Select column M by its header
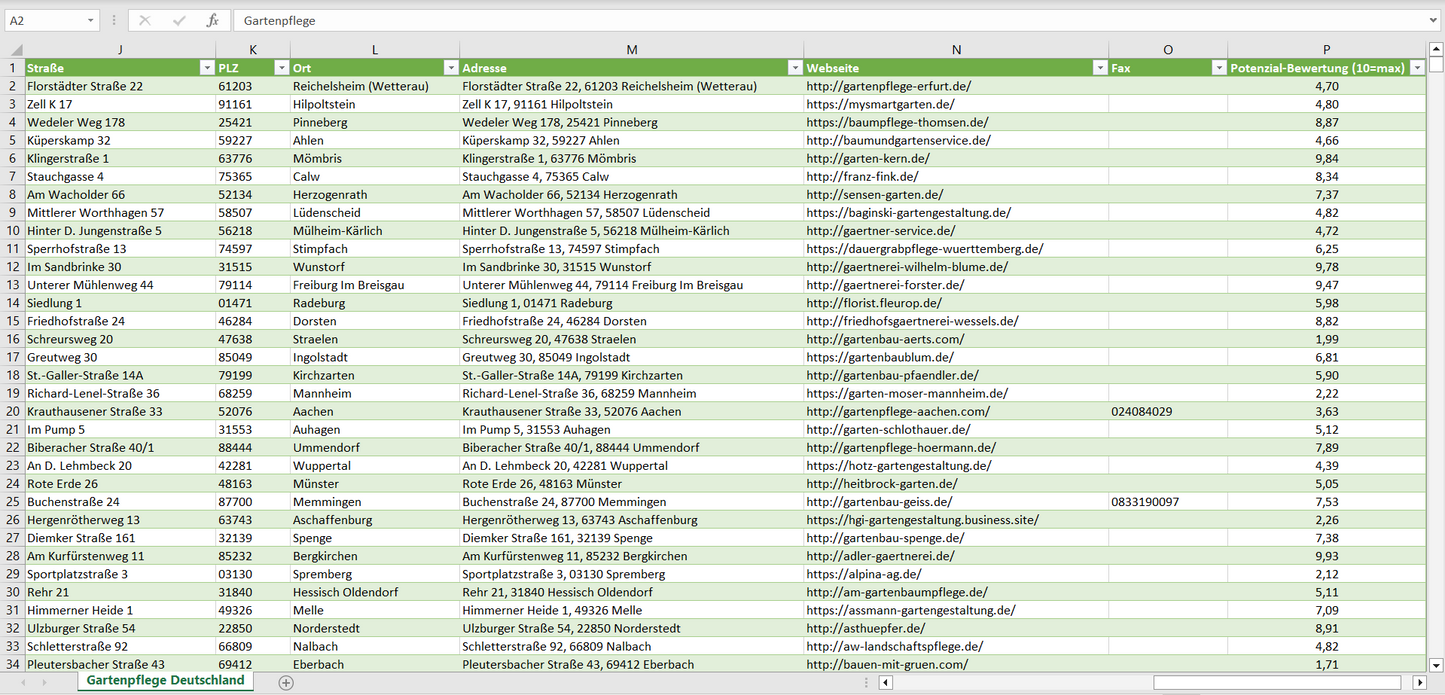The height and width of the screenshot is (695, 1445). [631, 50]
